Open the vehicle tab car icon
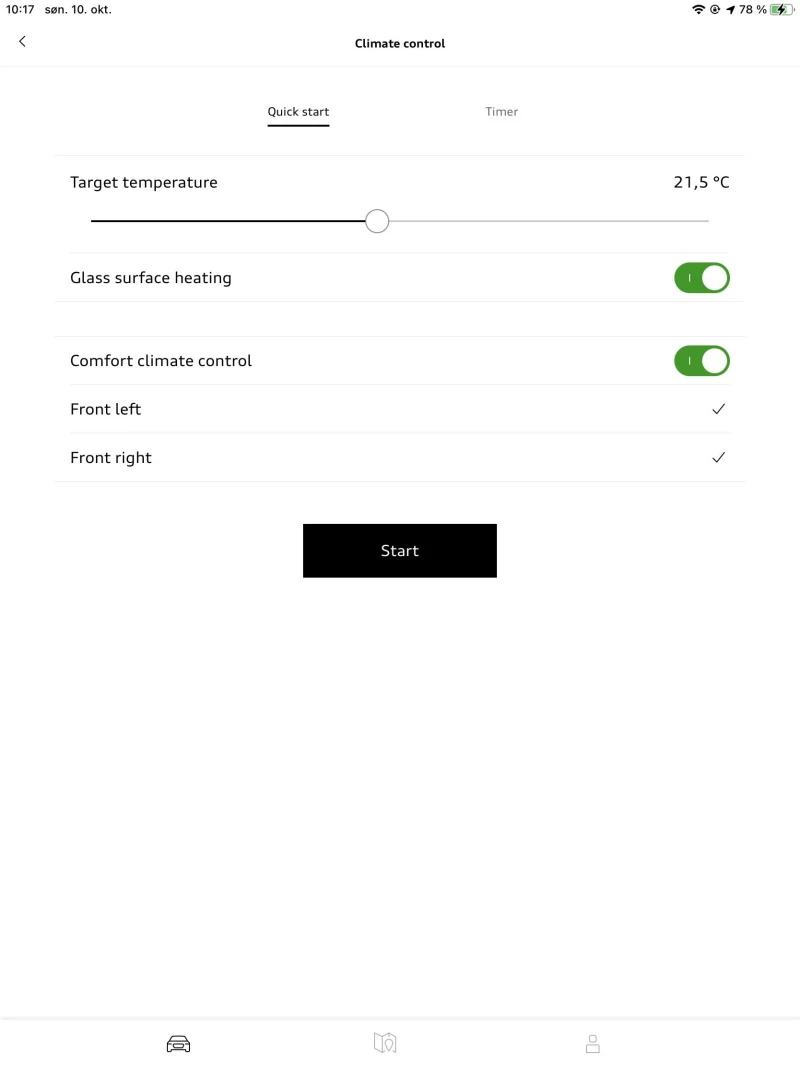Image resolution: width=800 pixels, height=1067 pixels. [x=178, y=1044]
